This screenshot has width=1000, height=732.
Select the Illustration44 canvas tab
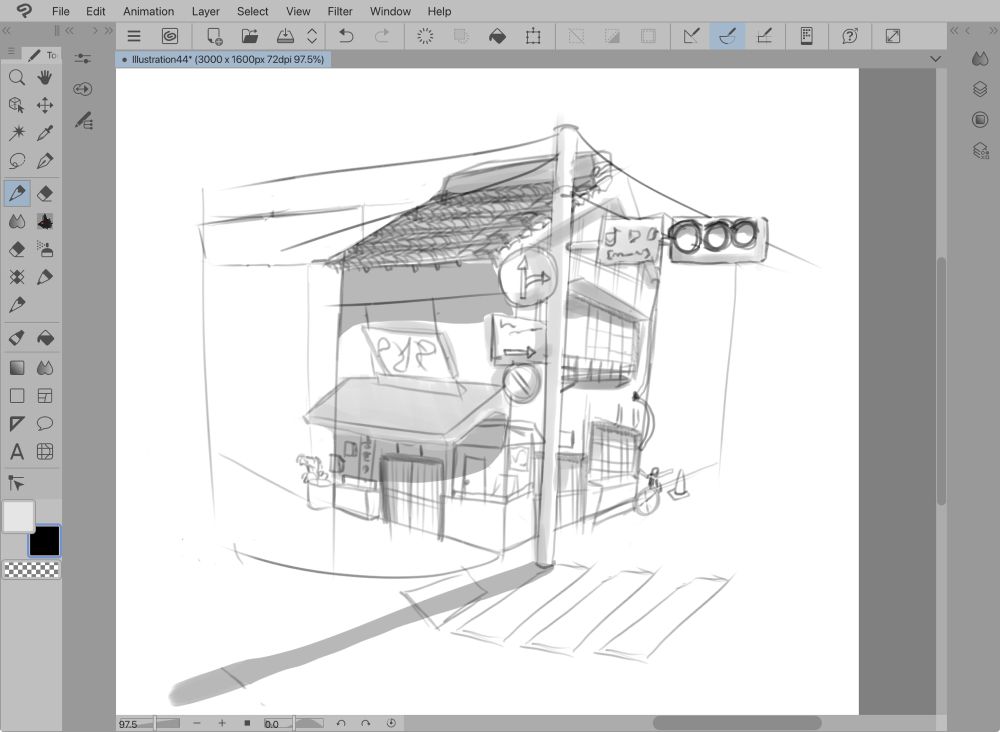(224, 59)
